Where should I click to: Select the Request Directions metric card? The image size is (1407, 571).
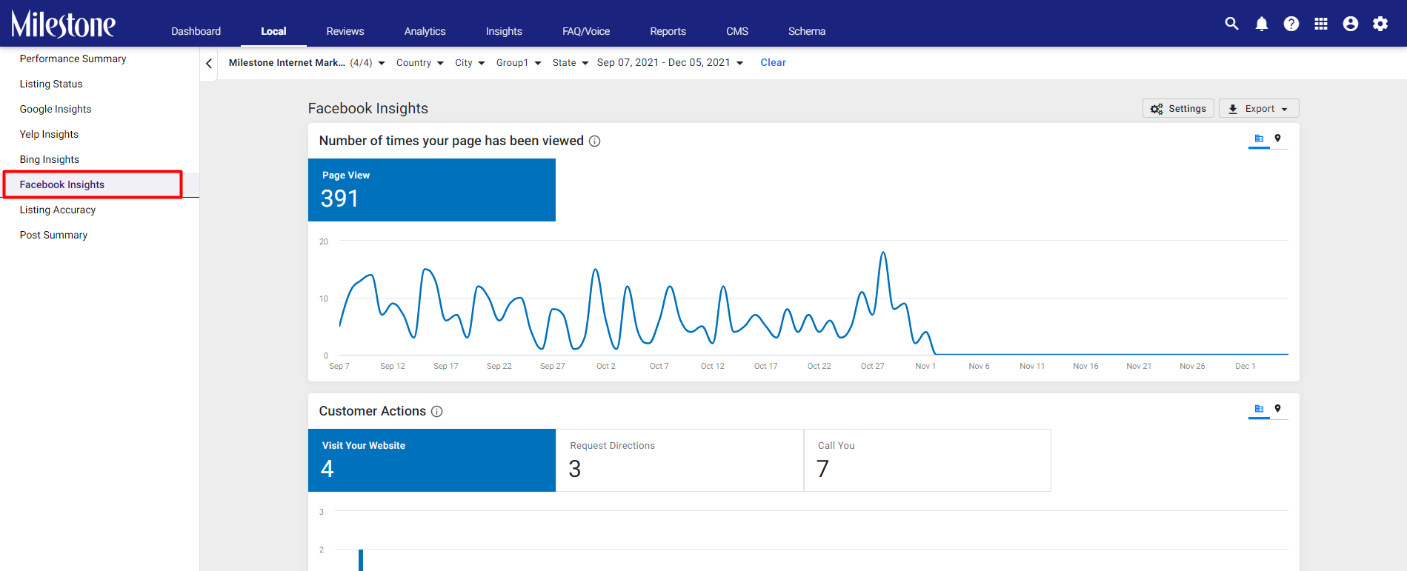click(x=680, y=460)
